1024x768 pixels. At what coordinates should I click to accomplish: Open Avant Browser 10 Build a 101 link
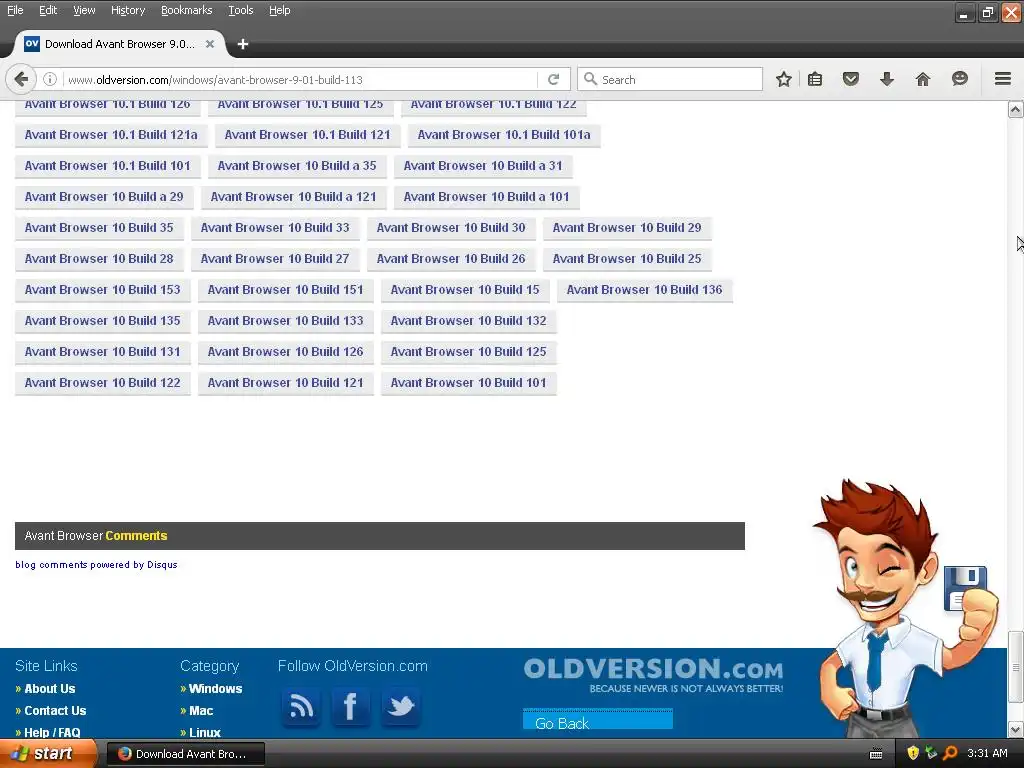(487, 197)
